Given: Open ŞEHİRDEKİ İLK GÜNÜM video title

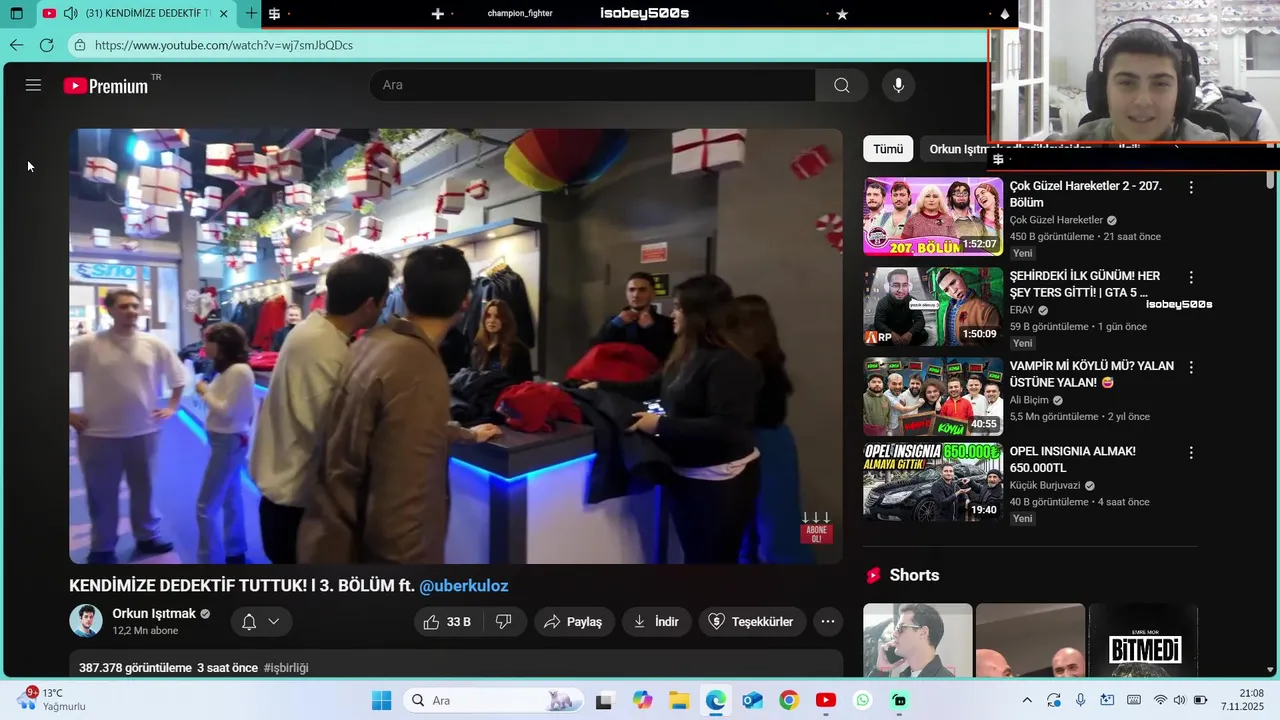Looking at the screenshot, I should click(1085, 284).
